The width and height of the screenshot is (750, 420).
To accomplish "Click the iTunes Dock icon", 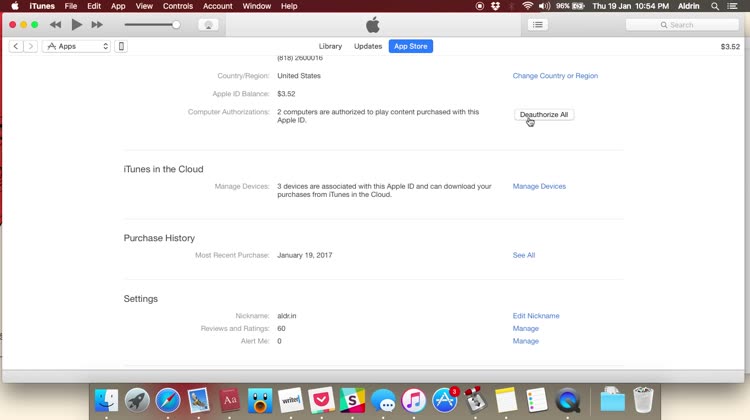I will click(x=414, y=400).
